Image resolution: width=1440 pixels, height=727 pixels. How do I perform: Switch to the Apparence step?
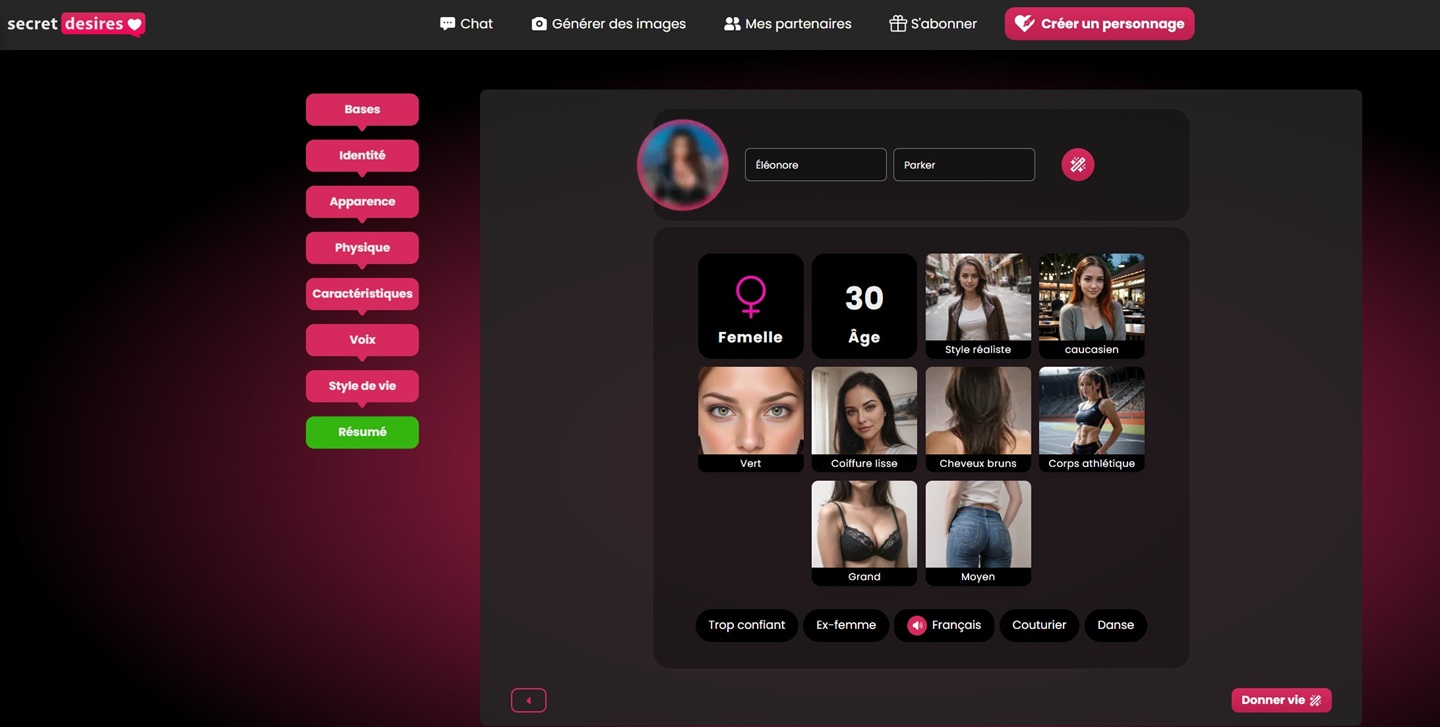point(362,201)
